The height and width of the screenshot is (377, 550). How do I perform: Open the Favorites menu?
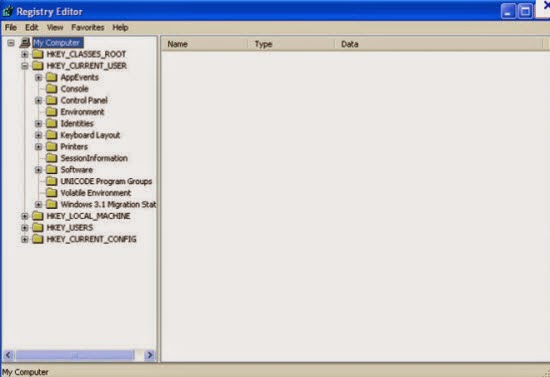(88, 27)
